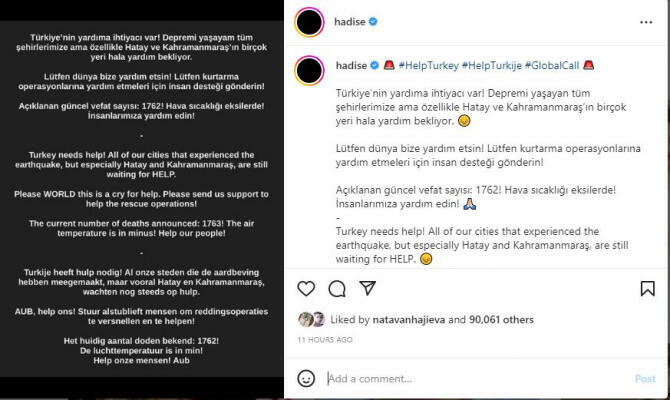Viewport: 670px width, 400px height.
Task: Share the post using the paper plane icon
Action: (x=368, y=288)
